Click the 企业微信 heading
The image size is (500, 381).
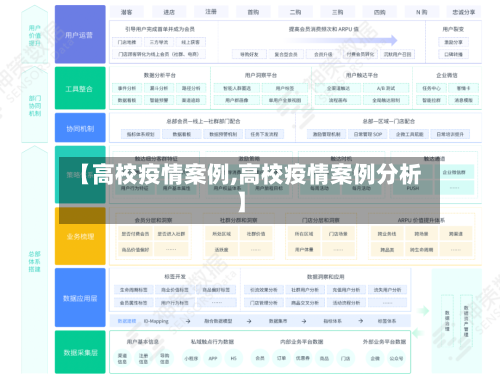pos(447,75)
